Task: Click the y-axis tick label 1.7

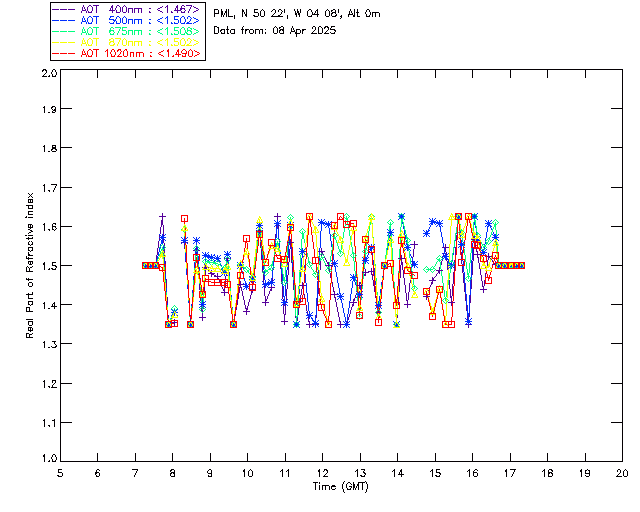Action: click(49, 188)
